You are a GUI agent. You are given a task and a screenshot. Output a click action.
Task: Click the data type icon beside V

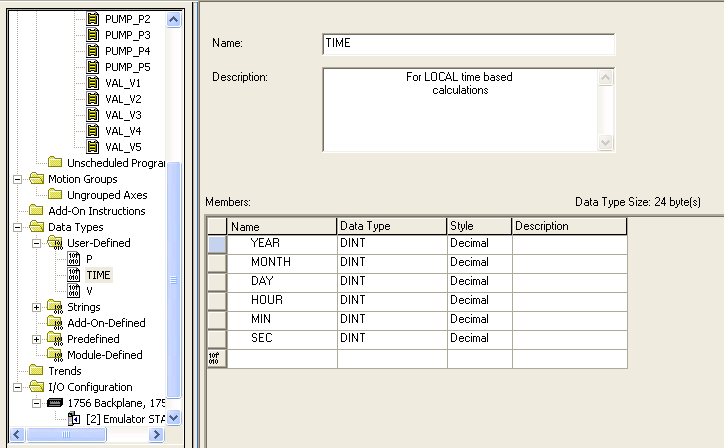click(73, 291)
